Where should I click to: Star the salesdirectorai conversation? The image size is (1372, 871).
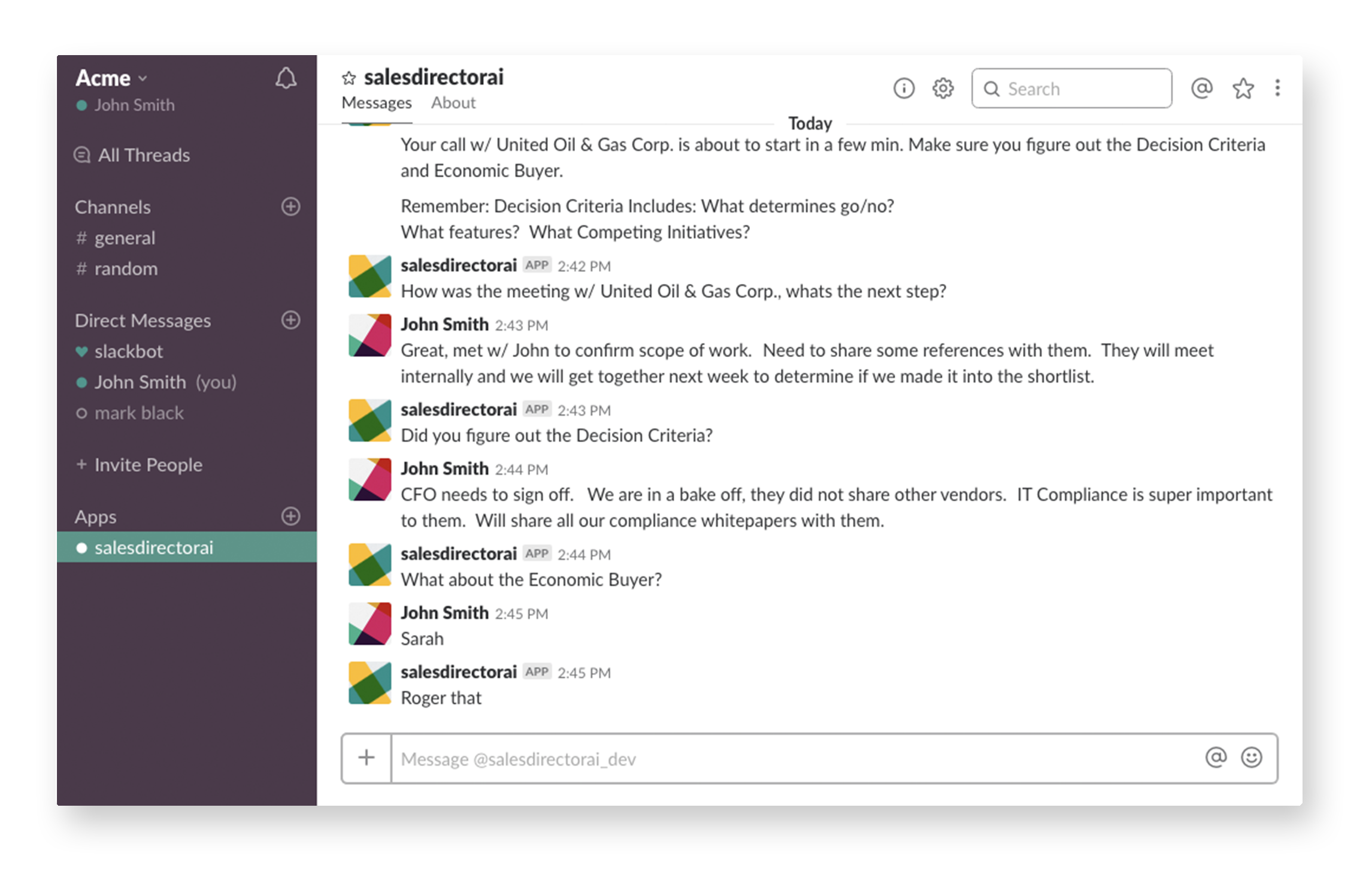tap(349, 77)
